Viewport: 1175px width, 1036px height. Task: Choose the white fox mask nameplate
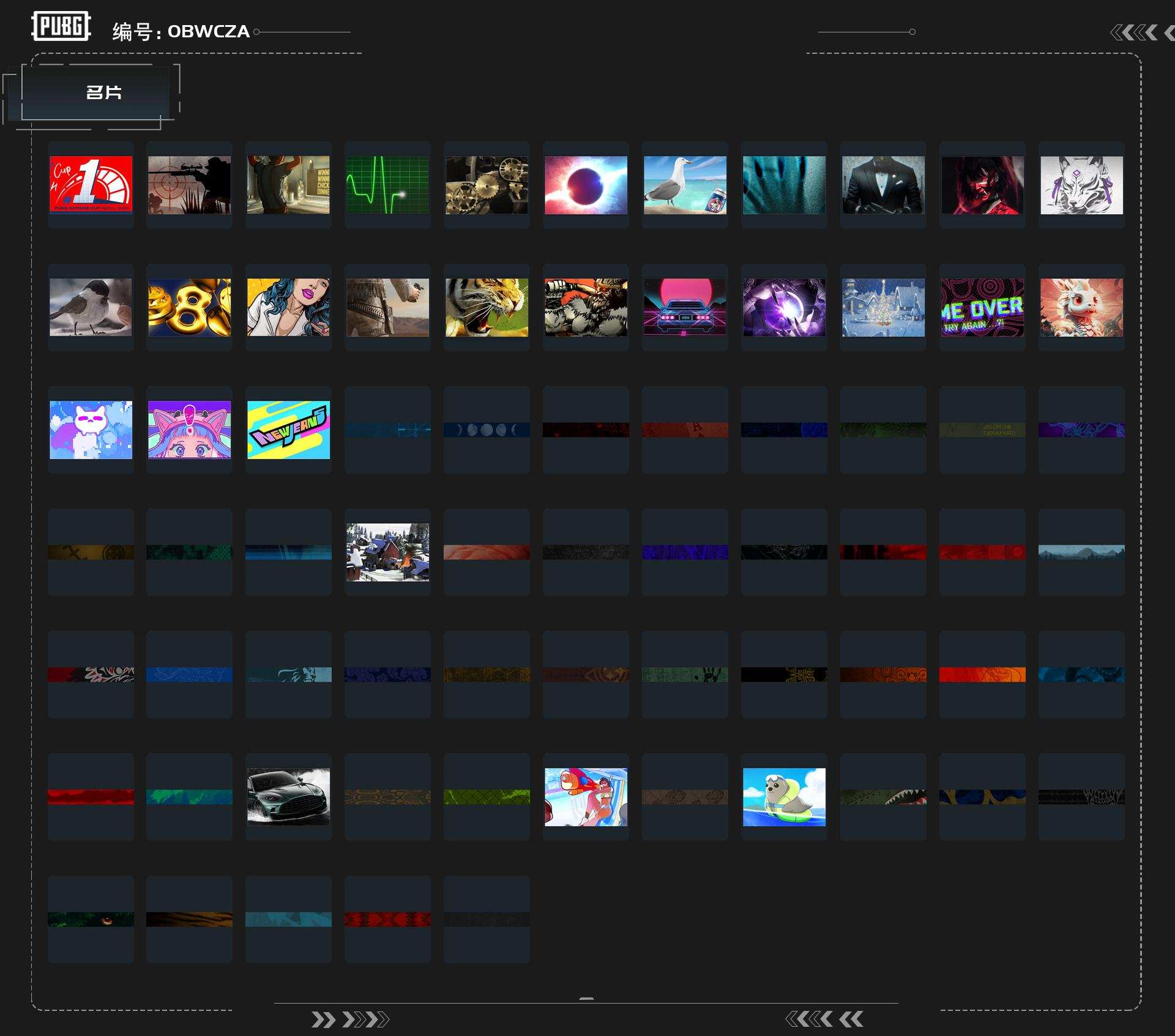coord(1081,185)
